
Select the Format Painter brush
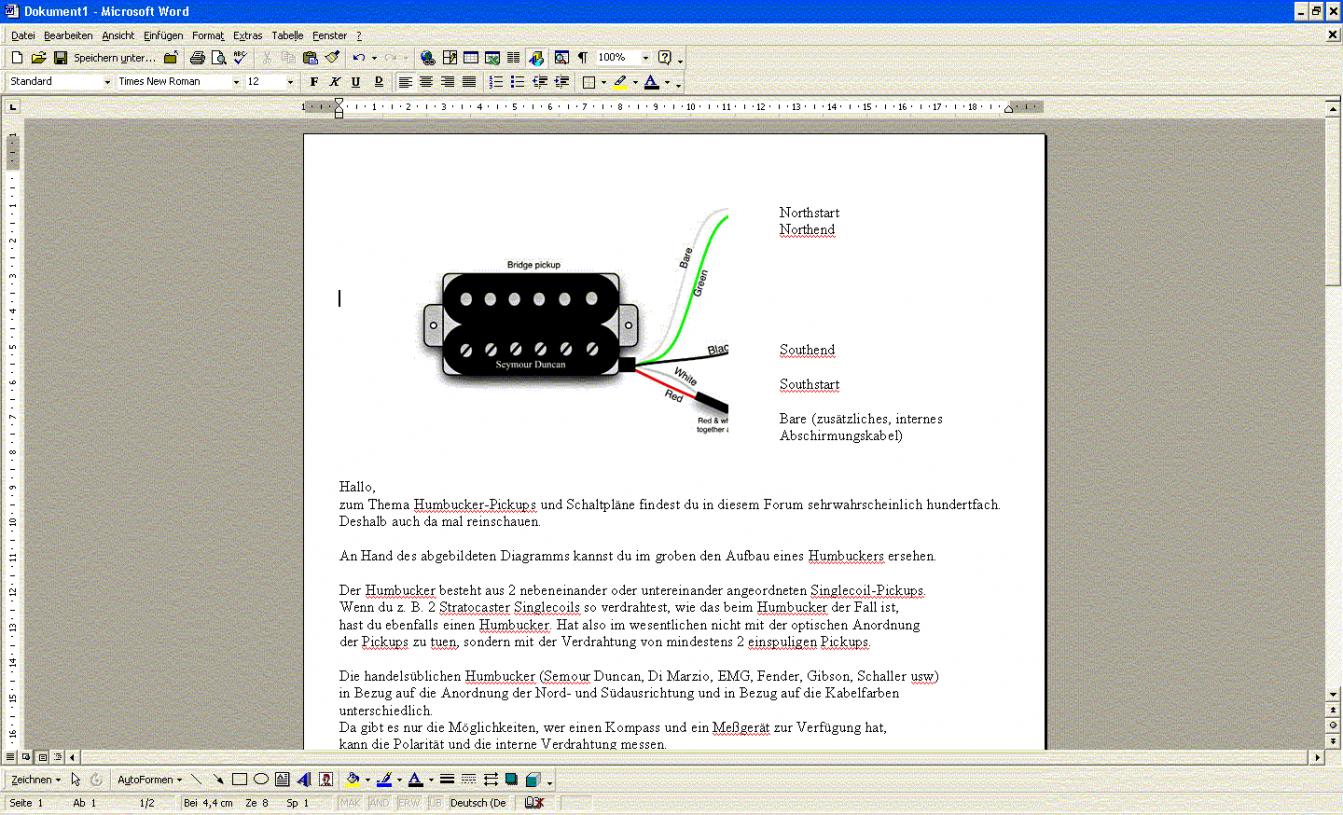332,58
